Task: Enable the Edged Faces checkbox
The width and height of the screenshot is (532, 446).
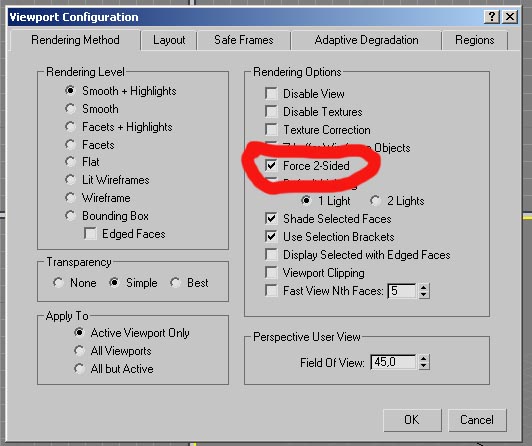Action: click(90, 234)
